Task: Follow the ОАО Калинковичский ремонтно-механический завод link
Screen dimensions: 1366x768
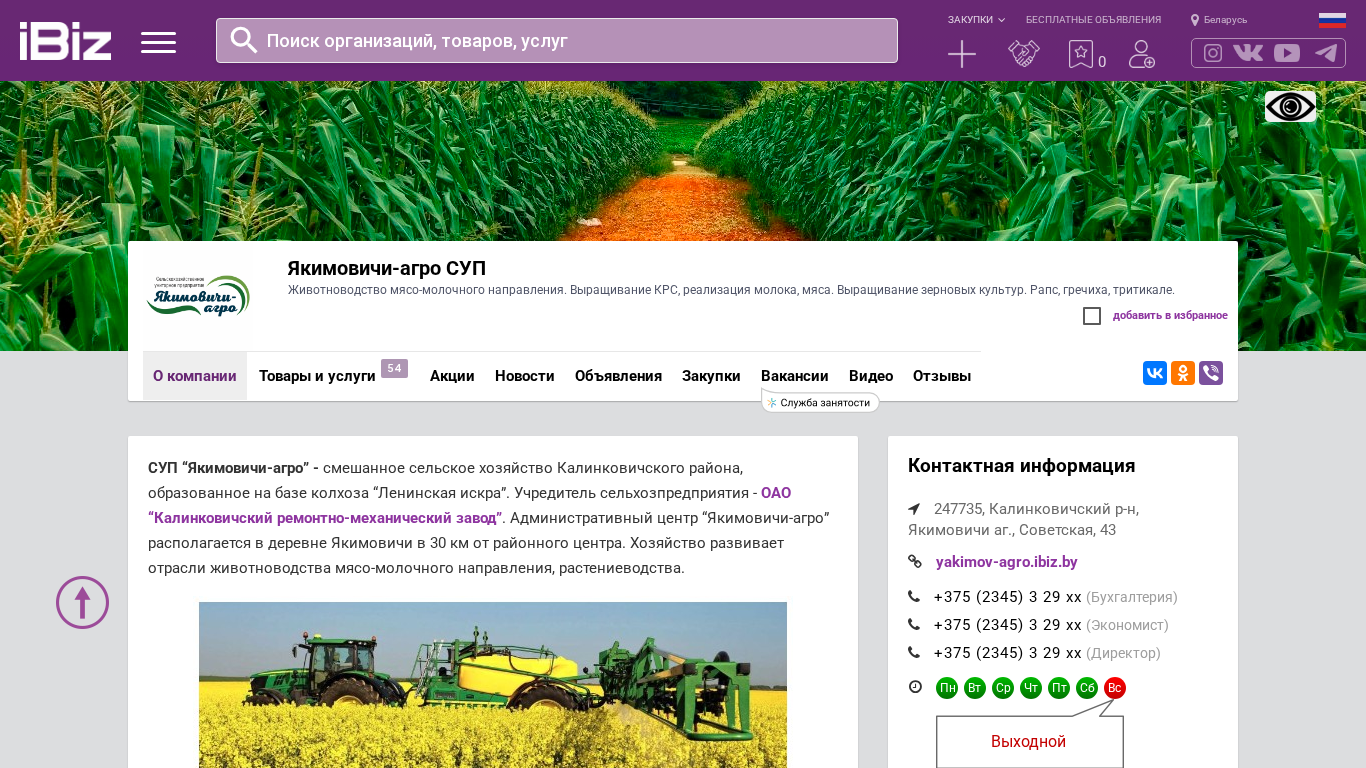Action: click(x=470, y=505)
